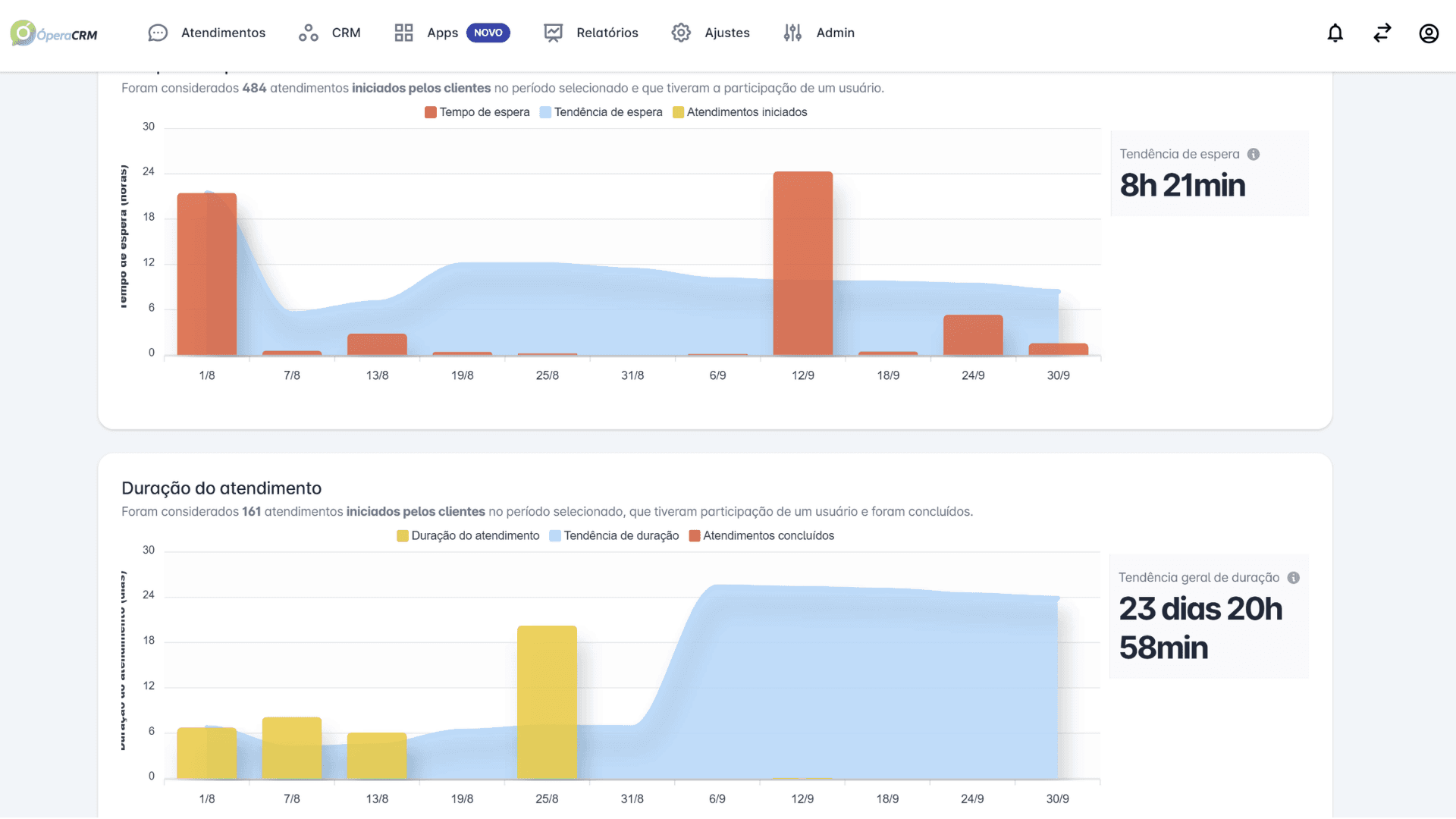1456x819 pixels.
Task: Open the OperaCRM logo home link
Action: pyautogui.click(x=54, y=33)
